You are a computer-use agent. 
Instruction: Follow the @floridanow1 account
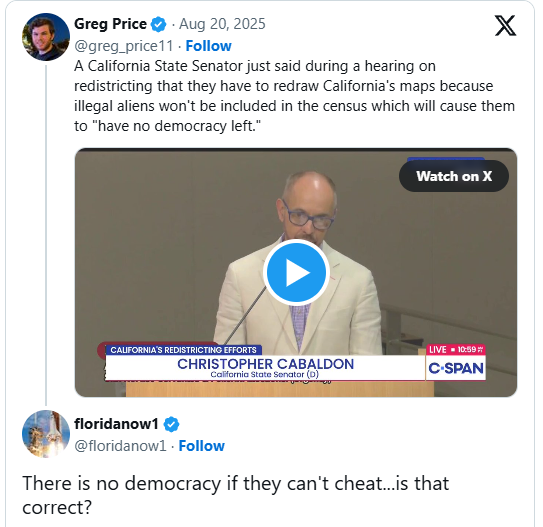tap(202, 446)
